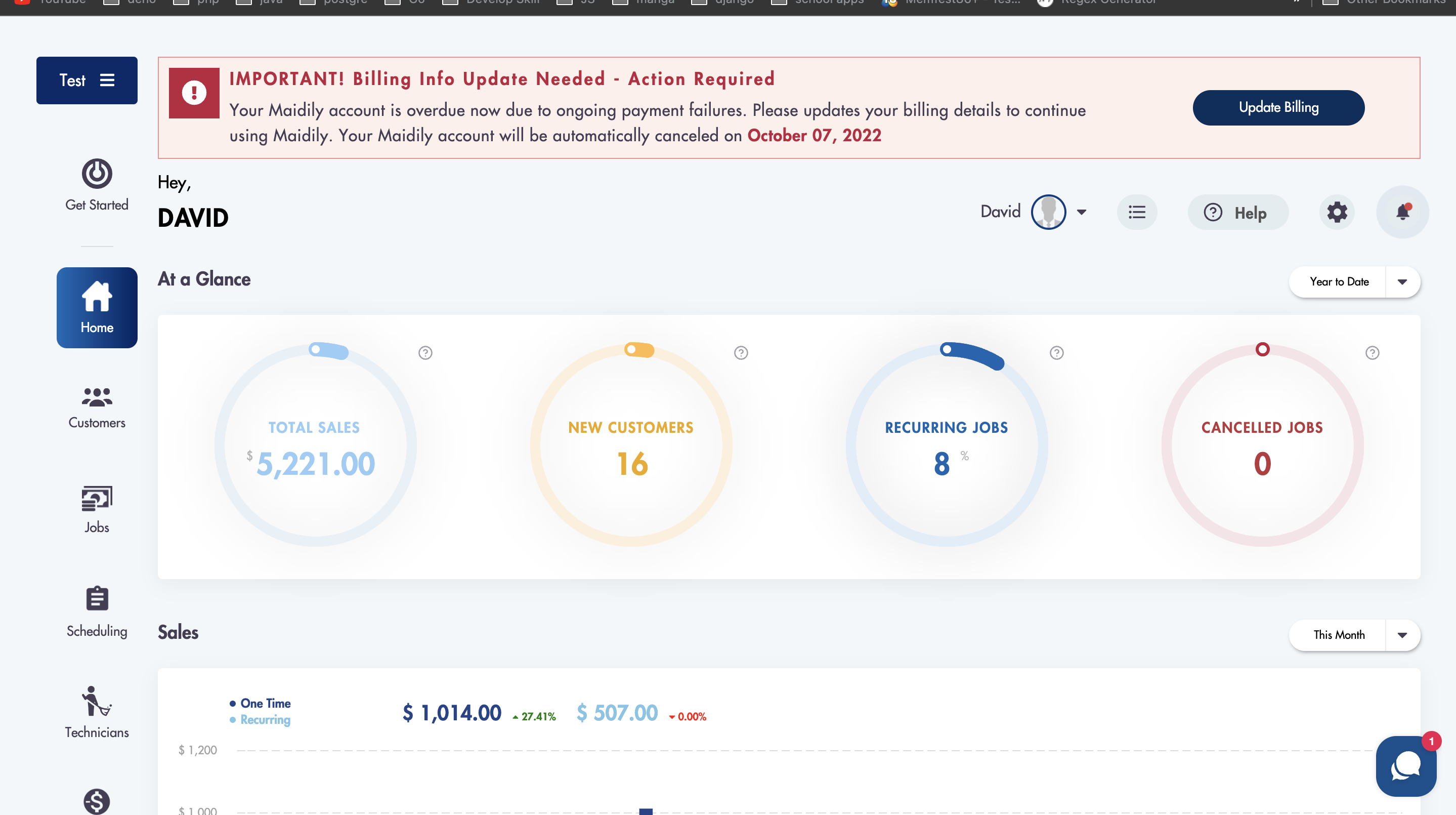Click the Help button
This screenshot has width=1456, height=815.
click(x=1237, y=213)
